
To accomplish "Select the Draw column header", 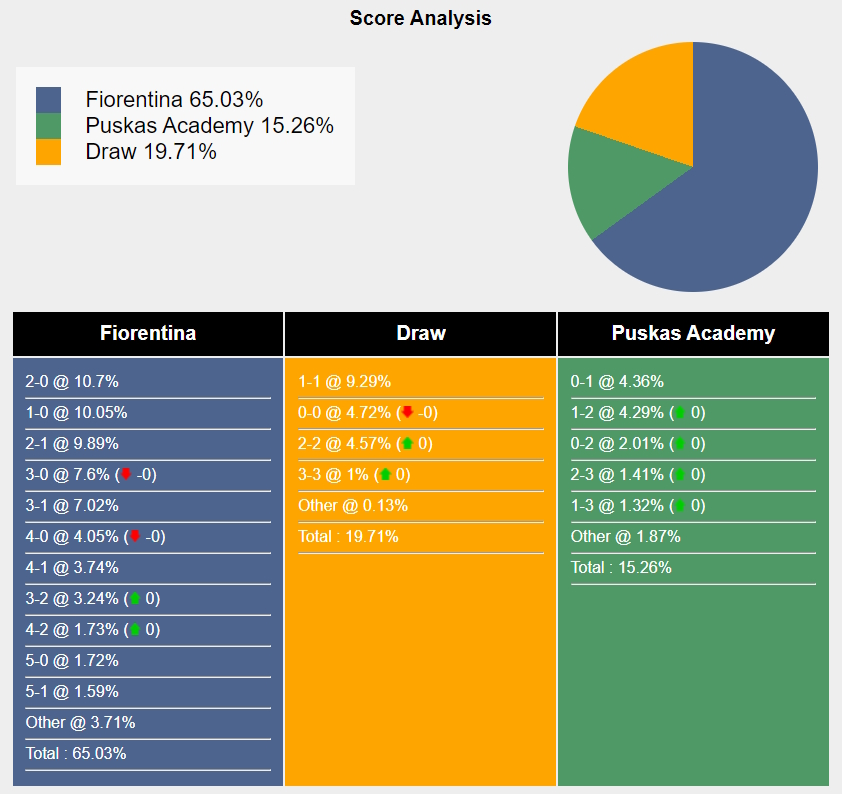I will point(420,333).
